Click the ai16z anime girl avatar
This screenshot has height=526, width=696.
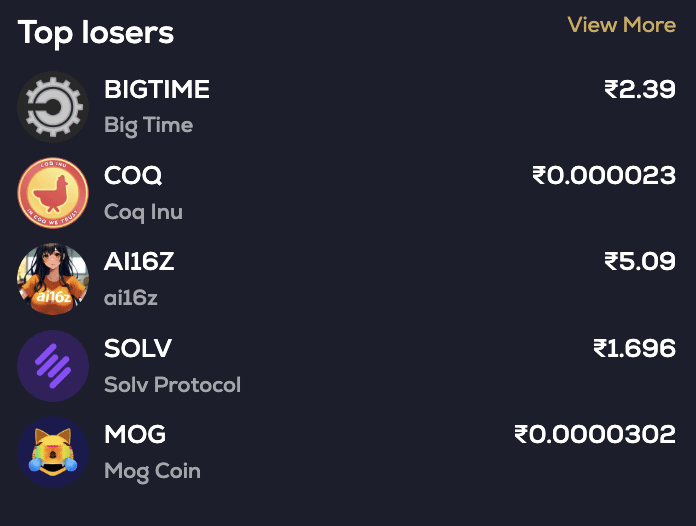[53, 279]
